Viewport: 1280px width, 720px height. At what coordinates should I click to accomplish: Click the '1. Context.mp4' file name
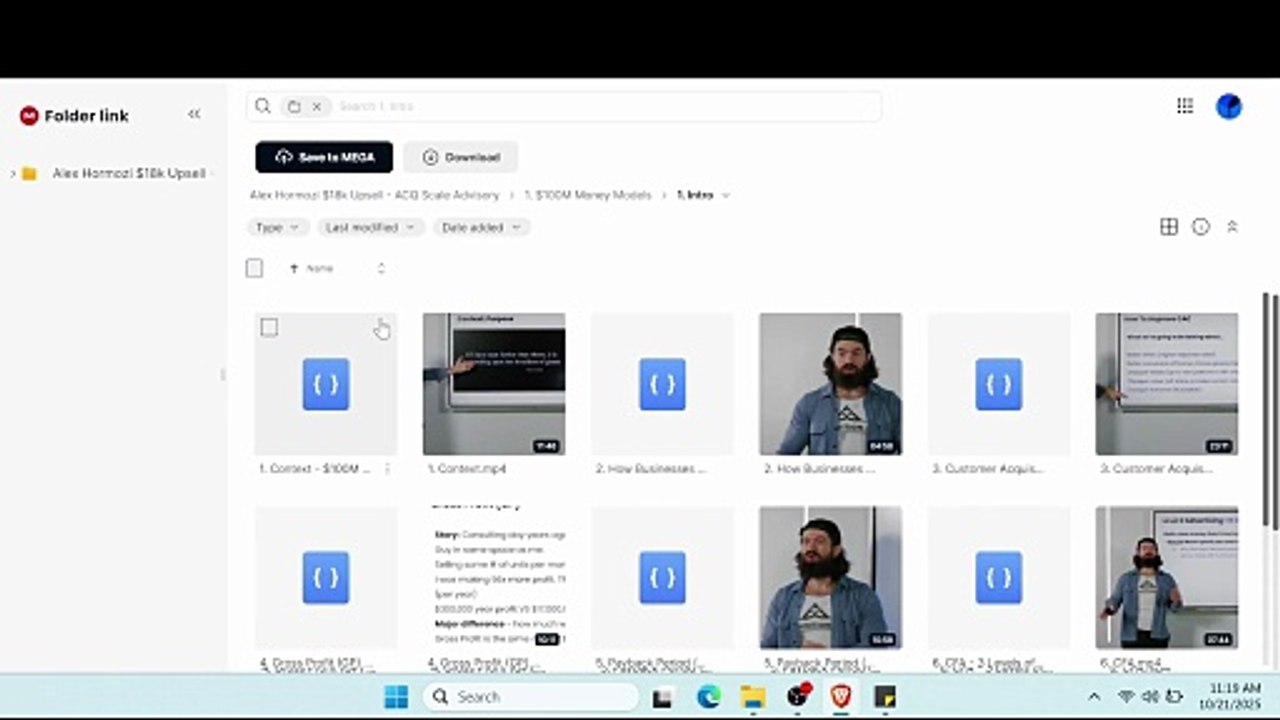click(467, 468)
